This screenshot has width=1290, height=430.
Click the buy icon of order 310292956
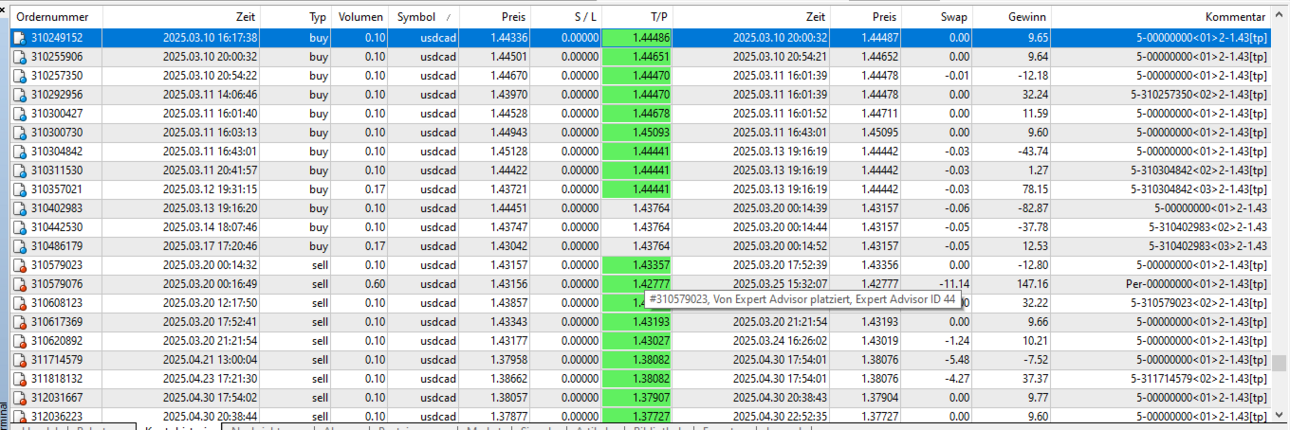[19, 95]
